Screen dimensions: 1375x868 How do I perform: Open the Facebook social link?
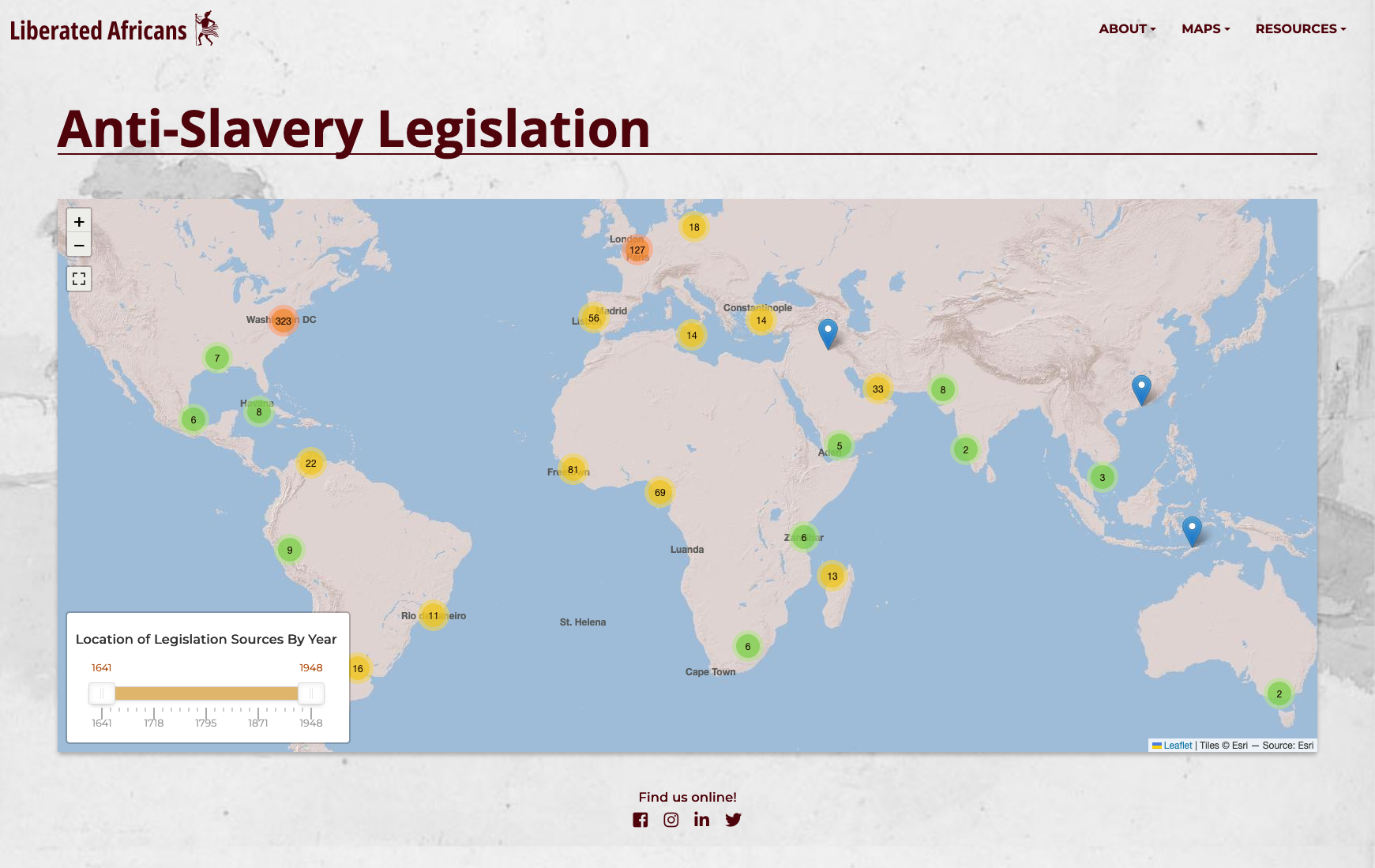point(641,820)
